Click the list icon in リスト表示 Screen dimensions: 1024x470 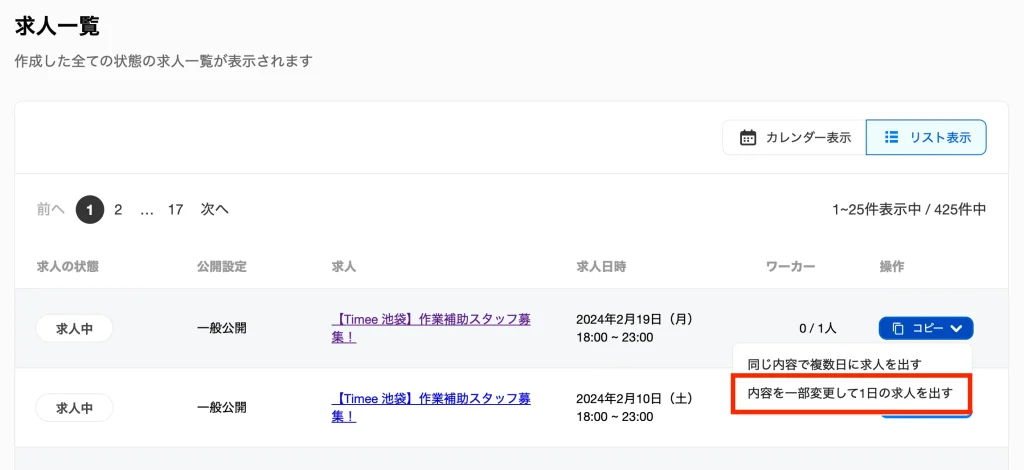(x=893, y=138)
